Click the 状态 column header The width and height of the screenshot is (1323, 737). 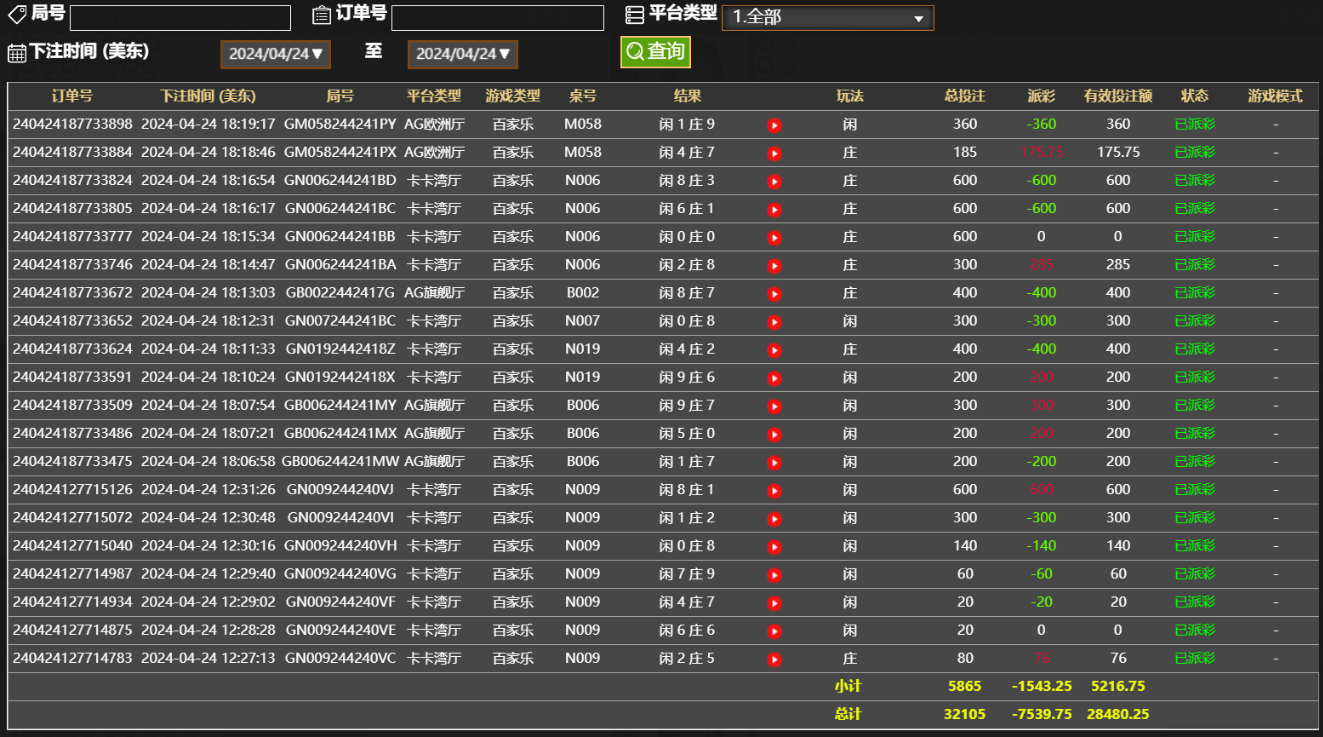click(1195, 96)
